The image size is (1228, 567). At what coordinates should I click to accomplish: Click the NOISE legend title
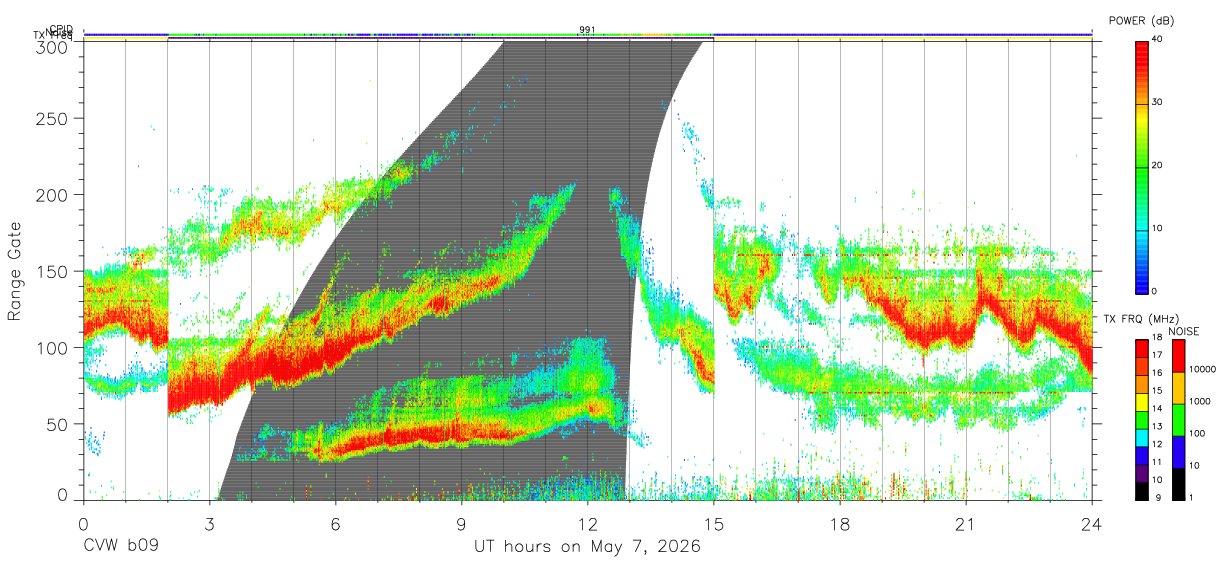pyautogui.click(x=1184, y=331)
